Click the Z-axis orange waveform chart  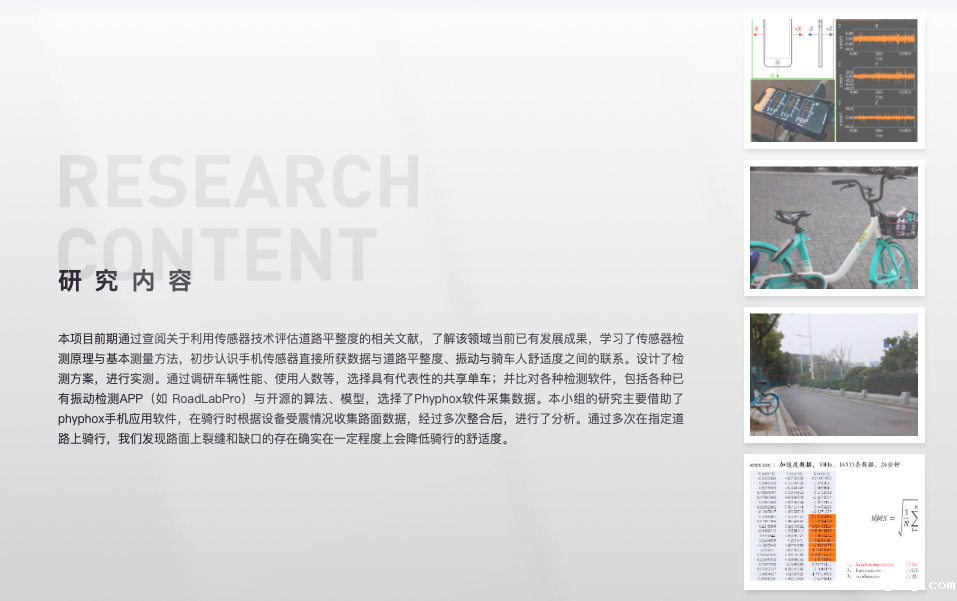877,117
